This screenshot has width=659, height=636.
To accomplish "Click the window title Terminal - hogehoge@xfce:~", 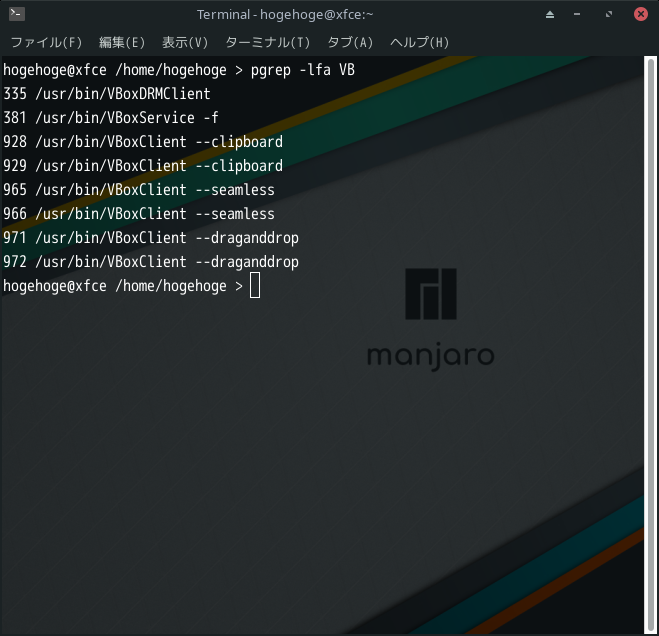I will [x=285, y=15].
